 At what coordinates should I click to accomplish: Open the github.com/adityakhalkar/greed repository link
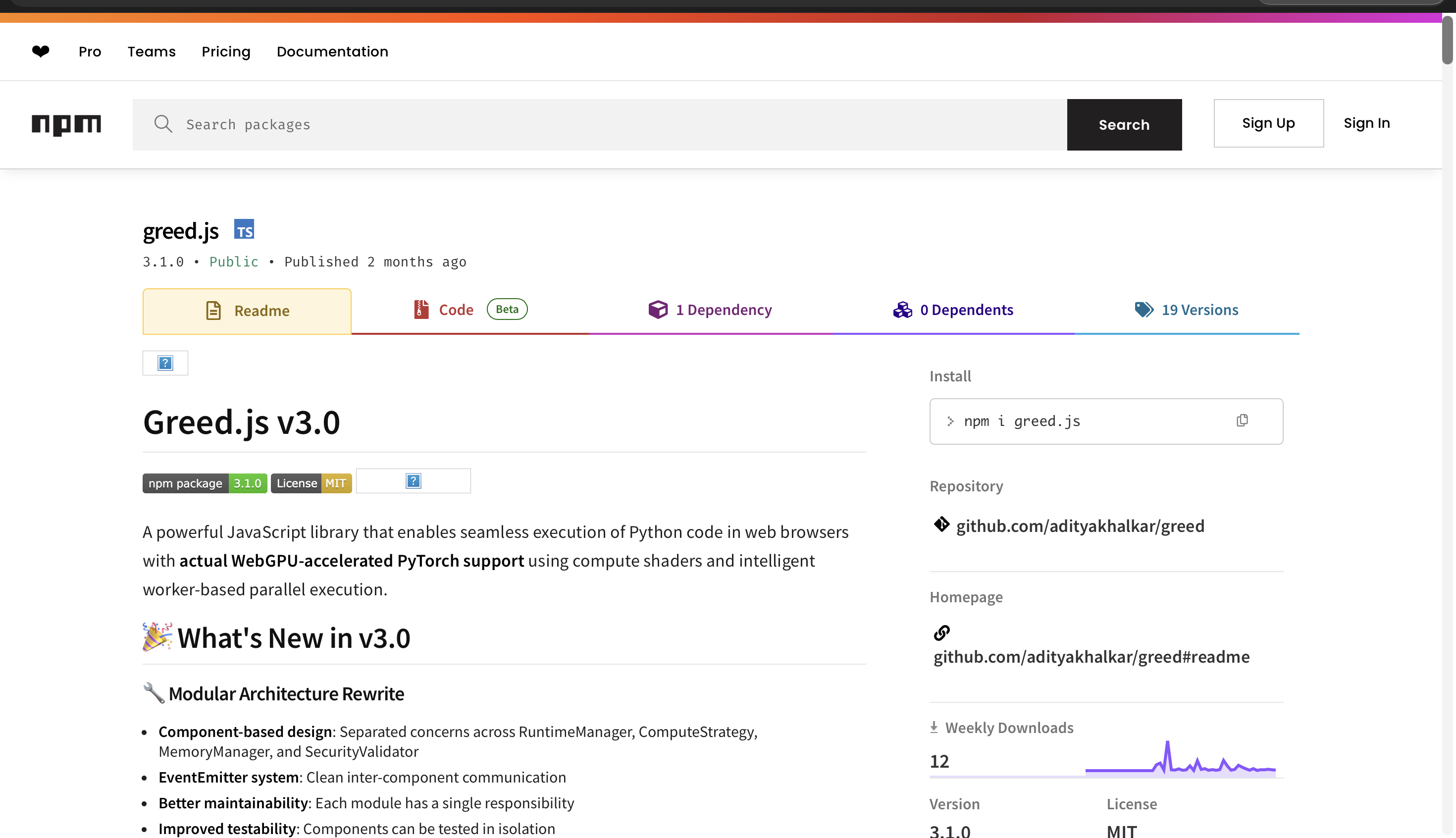tap(1080, 525)
